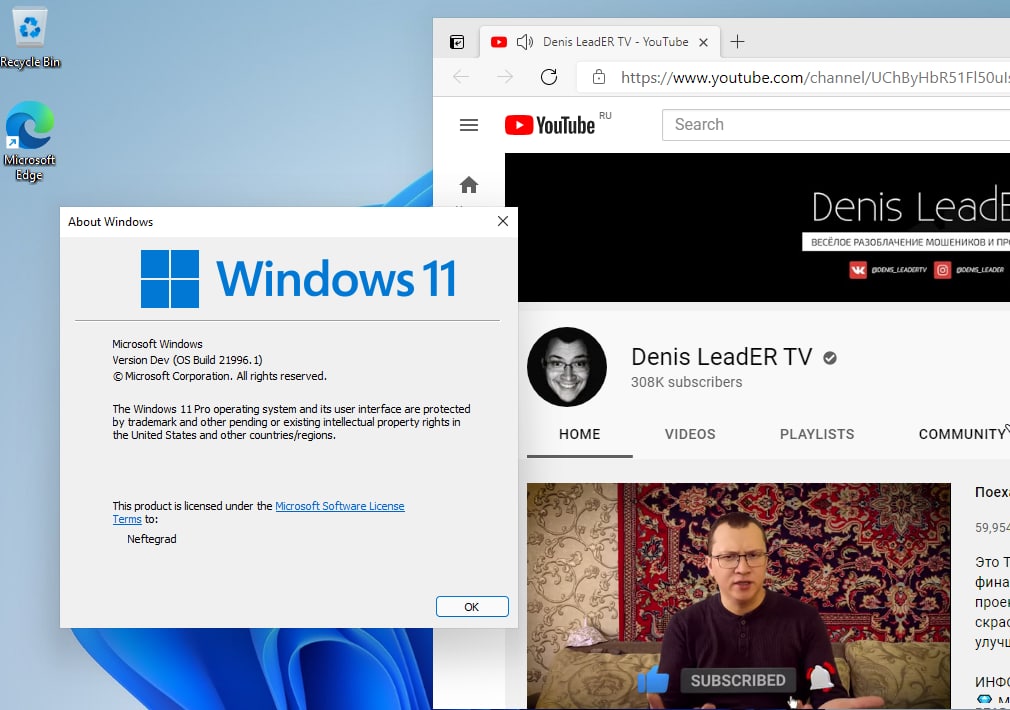Click the YouTube logo
The image size is (1010, 710).
point(549,124)
